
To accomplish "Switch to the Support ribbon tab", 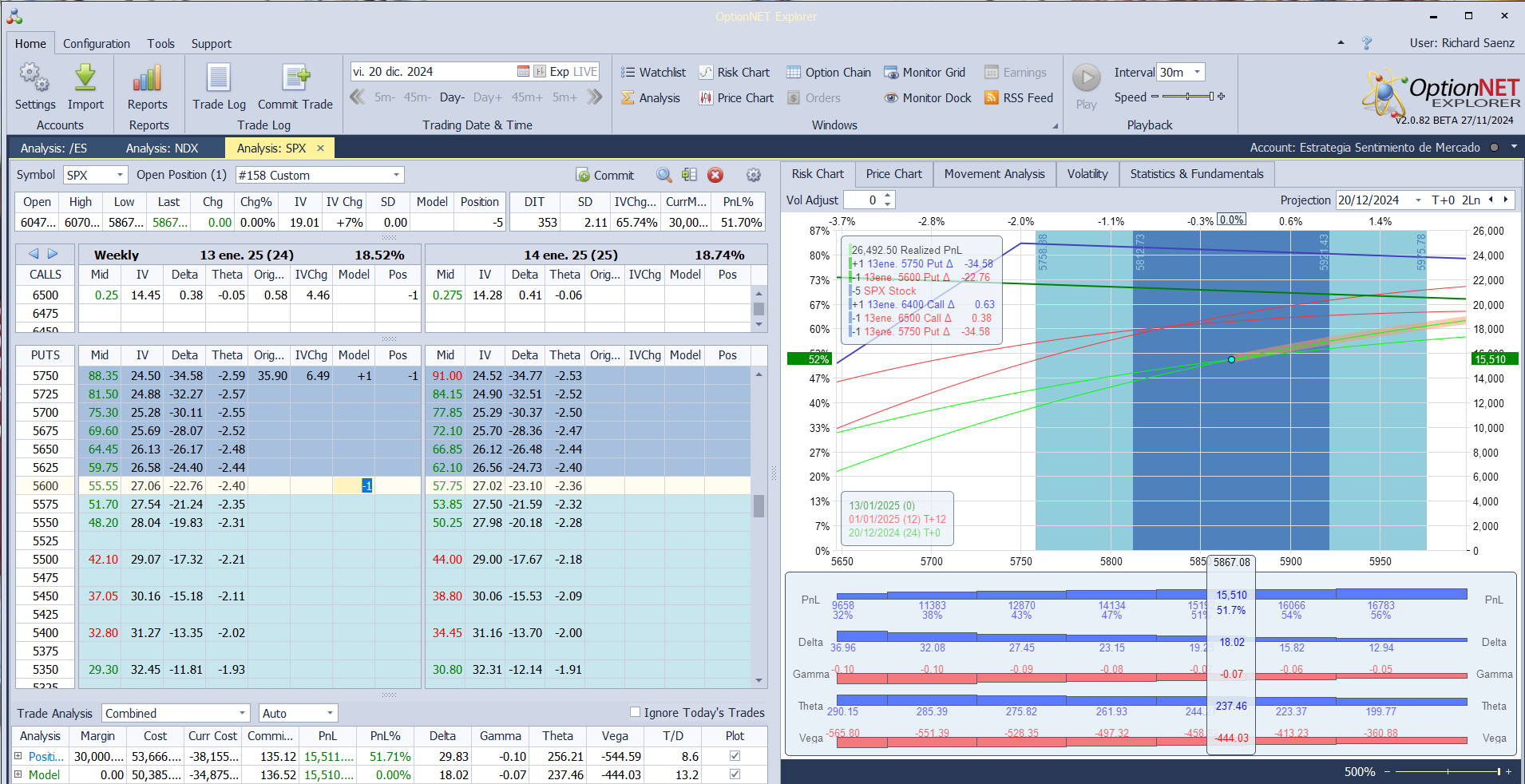I will coord(212,44).
